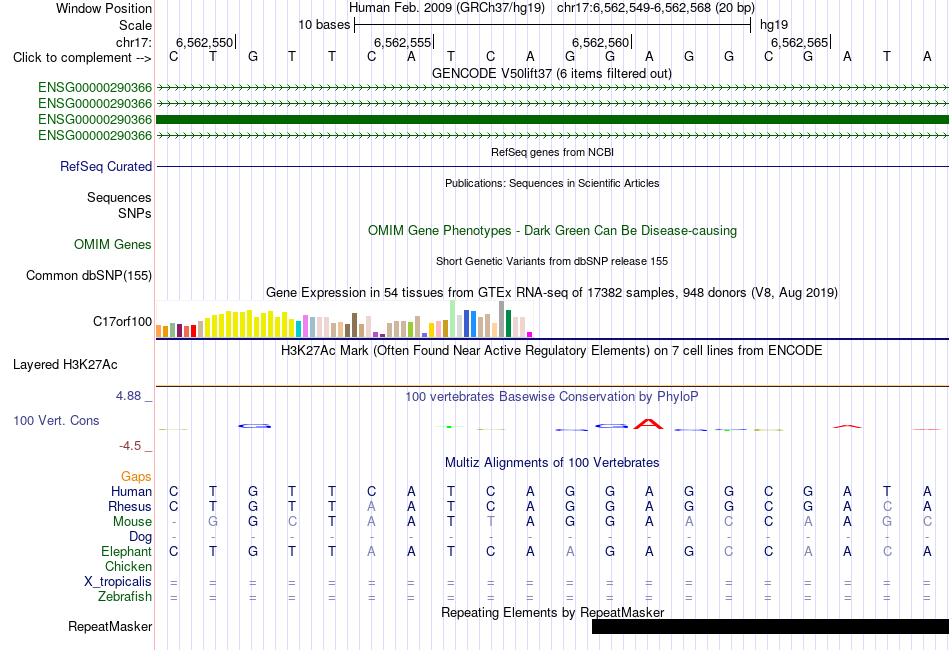Screen dimensions: 950x650
Task: Click the RepeatMasker track label
Action: 110,626
